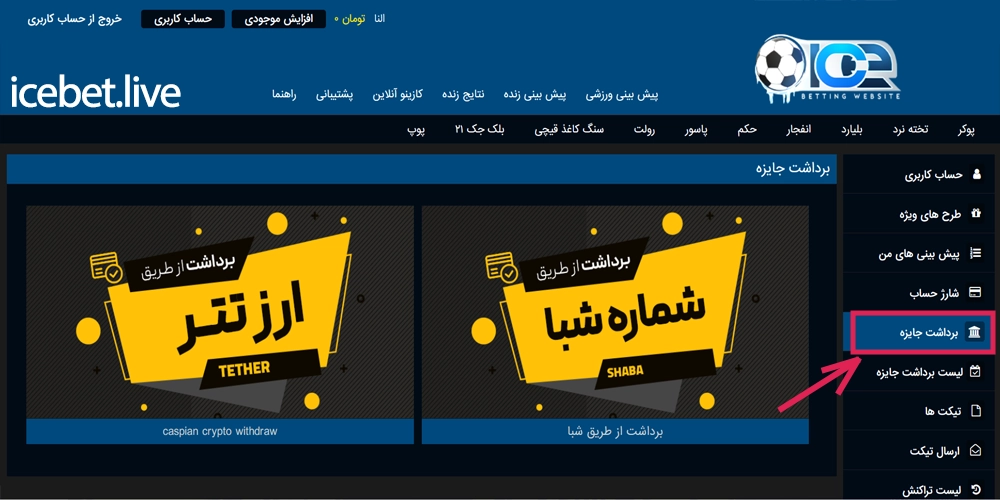Select the حکم game link
1000x500 pixels.
click(x=747, y=130)
